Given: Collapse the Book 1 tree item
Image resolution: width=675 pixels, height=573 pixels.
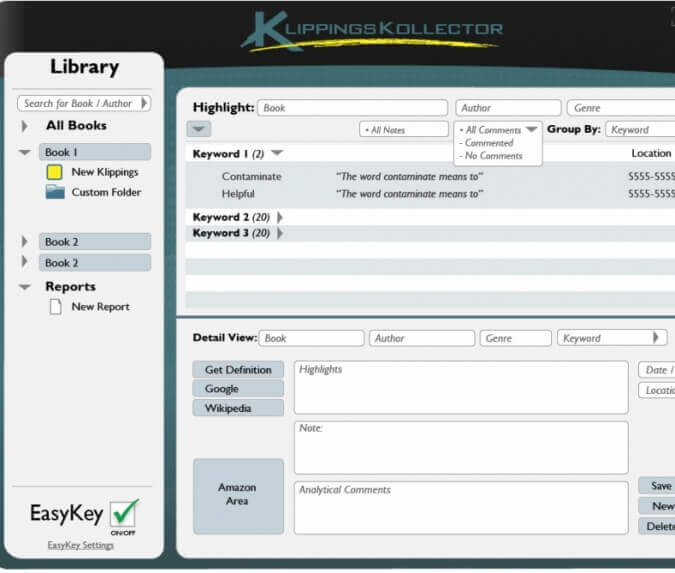Looking at the screenshot, I should pyautogui.click(x=25, y=153).
